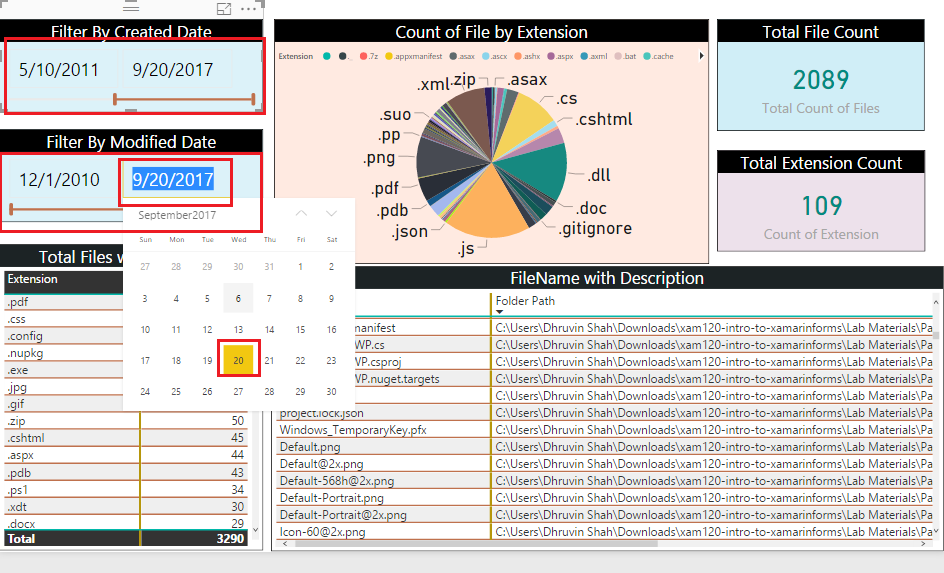The width and height of the screenshot is (944, 573).
Task: Click the Created Date slider's left handle
Action: pyautogui.click(x=115, y=99)
